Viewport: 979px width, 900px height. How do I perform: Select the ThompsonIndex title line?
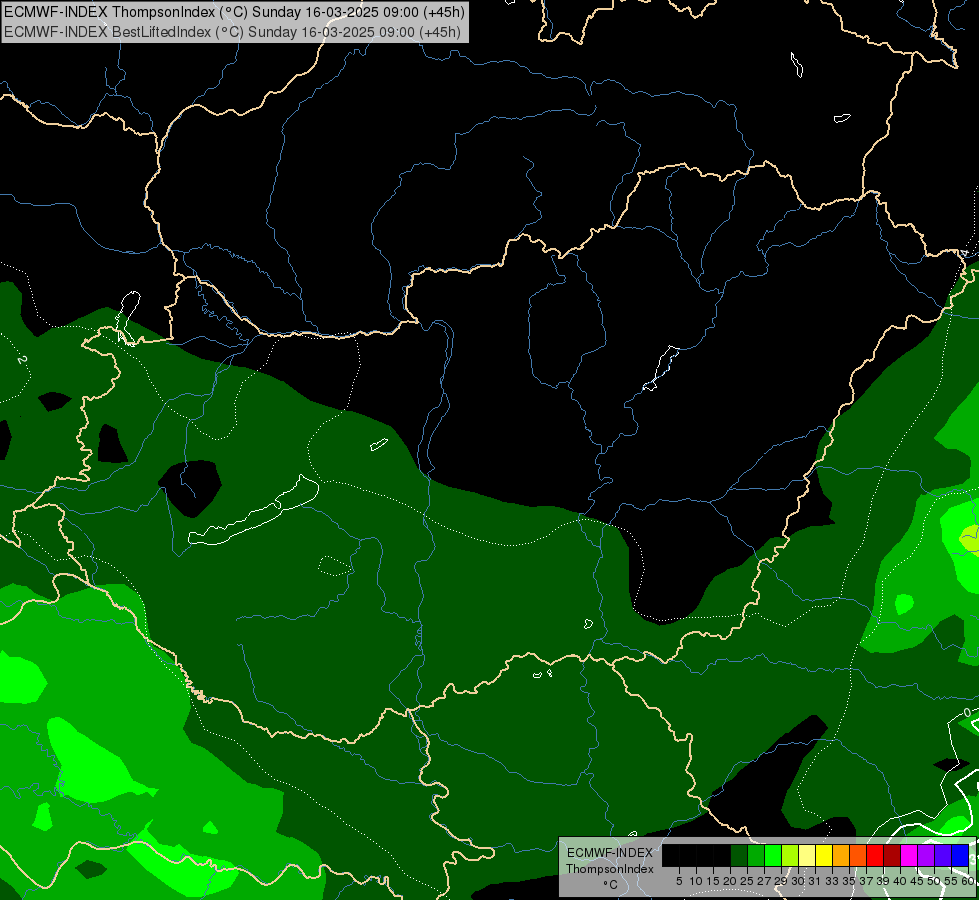click(234, 12)
